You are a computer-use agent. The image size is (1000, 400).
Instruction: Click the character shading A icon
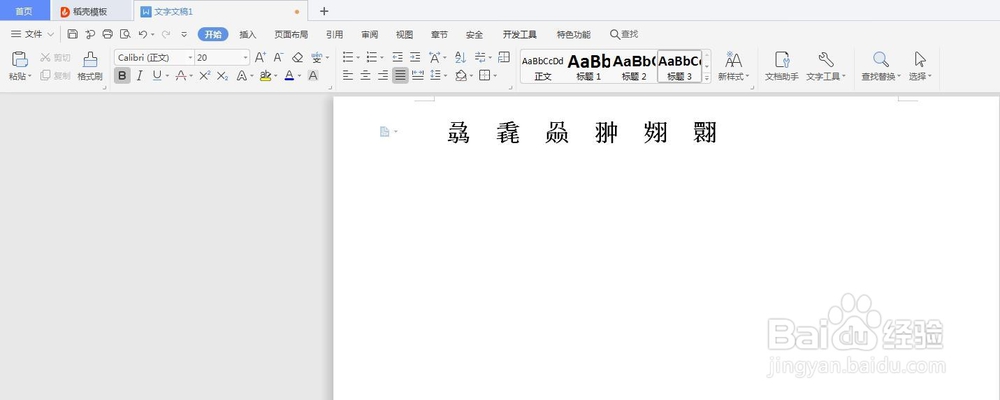(313, 75)
